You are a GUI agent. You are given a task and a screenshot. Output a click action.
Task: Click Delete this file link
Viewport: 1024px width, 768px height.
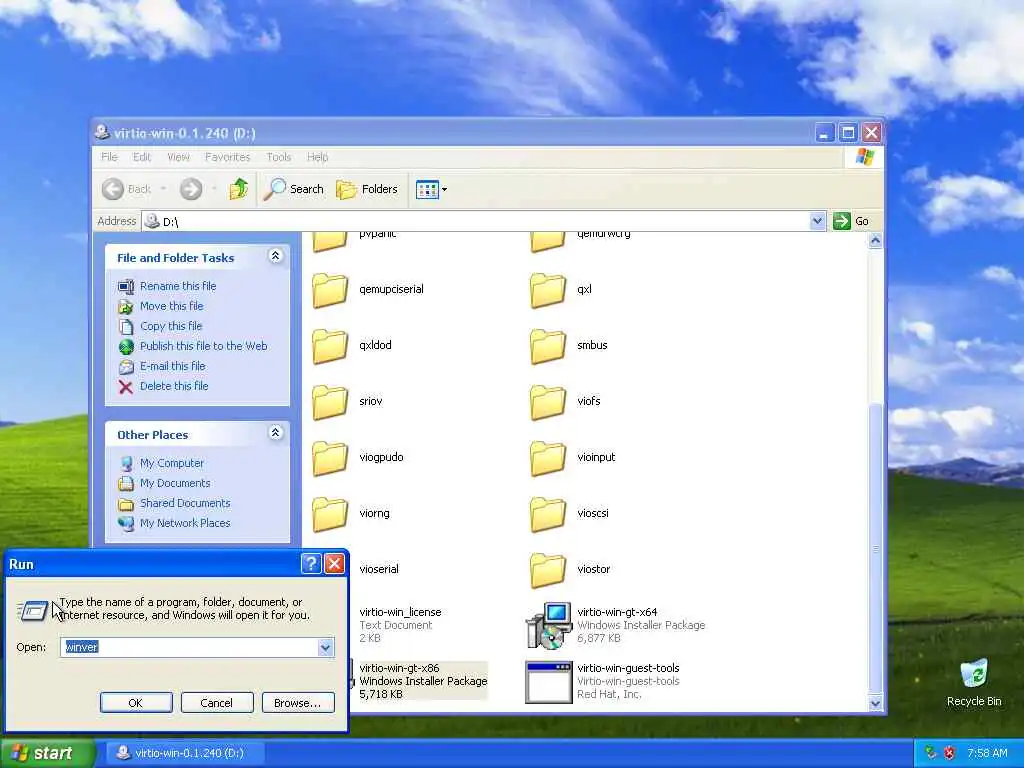(x=174, y=386)
